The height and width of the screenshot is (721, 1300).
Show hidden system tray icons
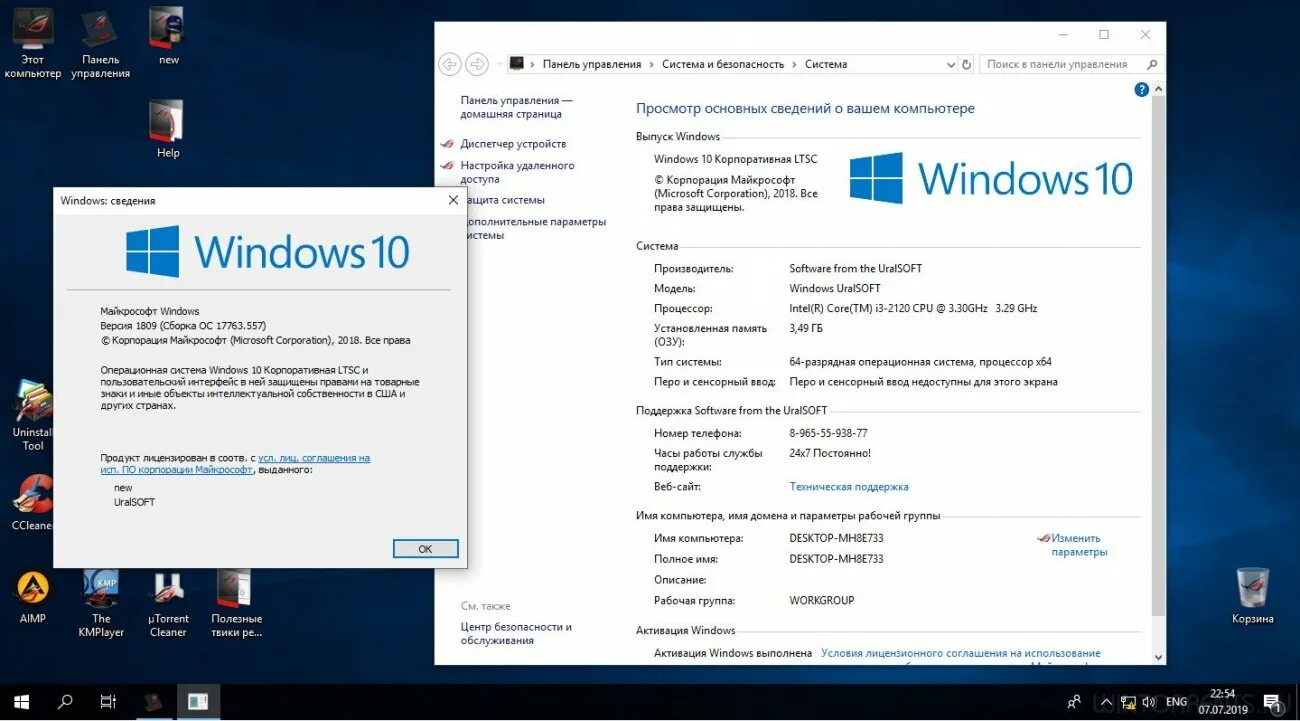(x=1104, y=702)
